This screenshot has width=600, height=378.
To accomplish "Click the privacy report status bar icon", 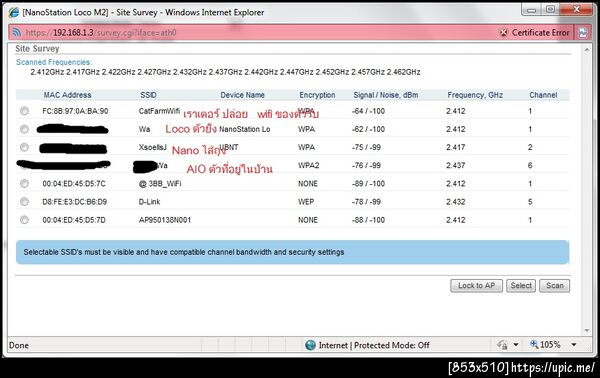I will click(x=502, y=345).
